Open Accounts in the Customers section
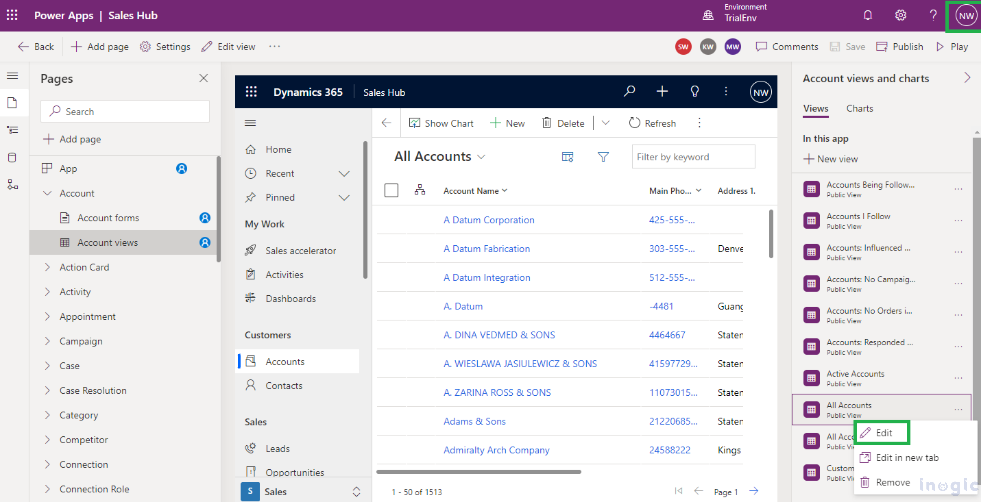Image resolution: width=981 pixels, height=502 pixels. [297, 361]
